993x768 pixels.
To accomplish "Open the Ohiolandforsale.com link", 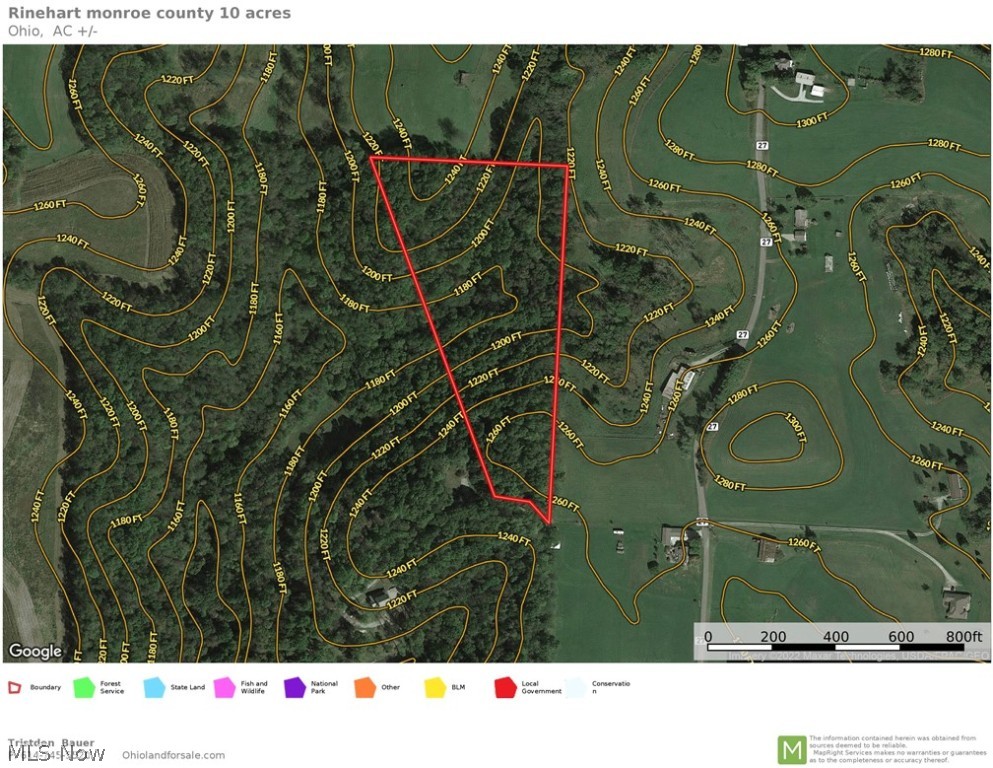I will pyautogui.click(x=173, y=755).
